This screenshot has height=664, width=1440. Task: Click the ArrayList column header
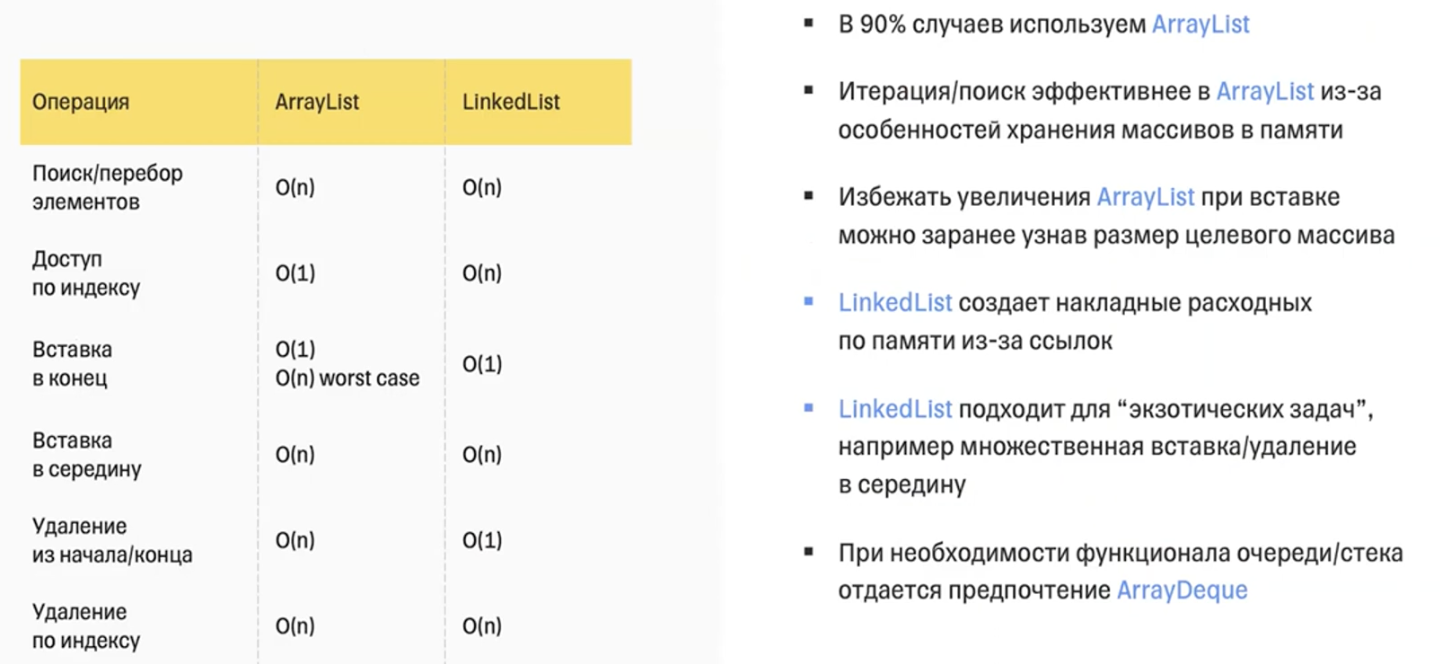tap(317, 102)
